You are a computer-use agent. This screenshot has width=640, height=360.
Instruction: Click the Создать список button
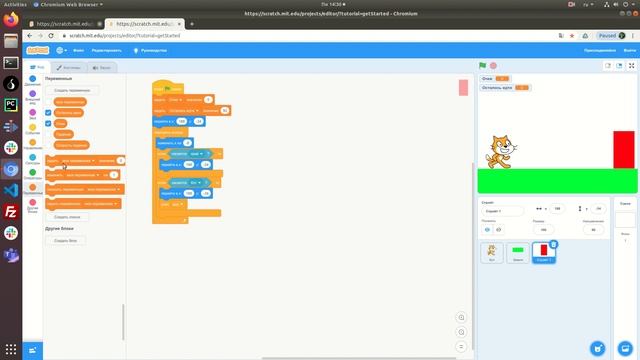67,217
